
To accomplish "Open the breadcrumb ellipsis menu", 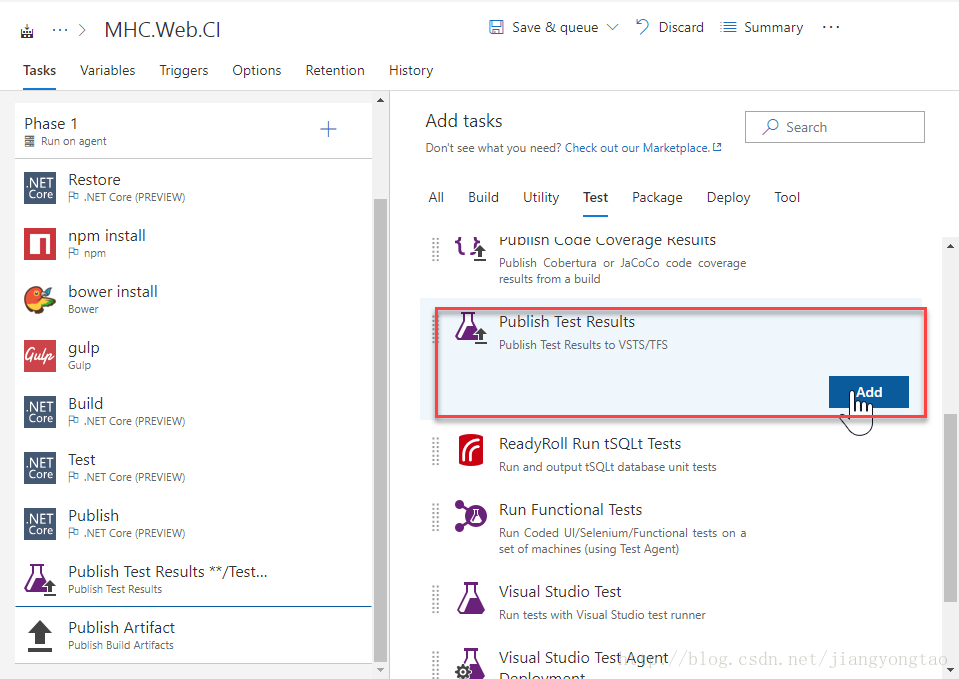I will tap(59, 29).
